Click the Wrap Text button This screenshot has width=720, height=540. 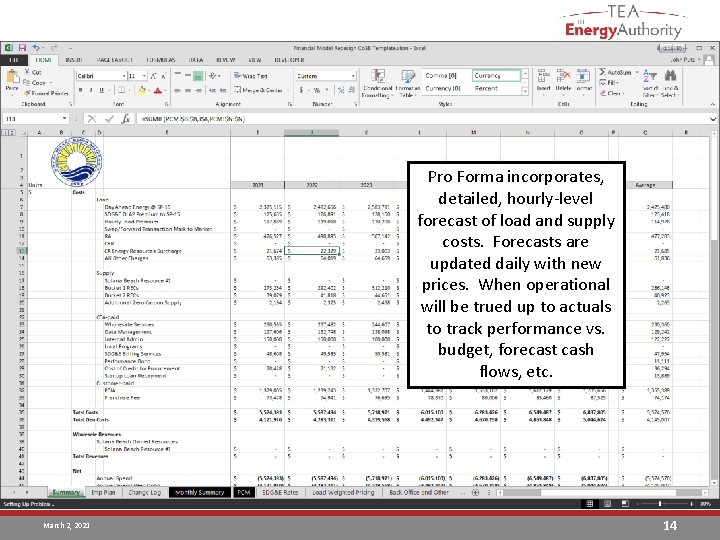250,76
